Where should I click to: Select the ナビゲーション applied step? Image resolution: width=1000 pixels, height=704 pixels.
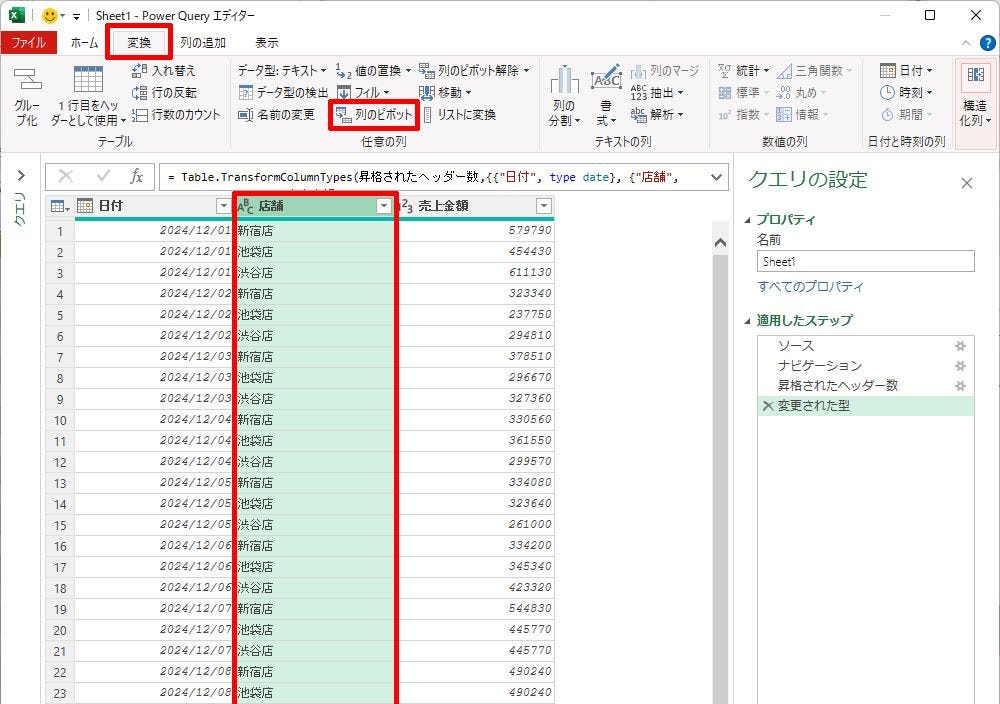point(819,366)
